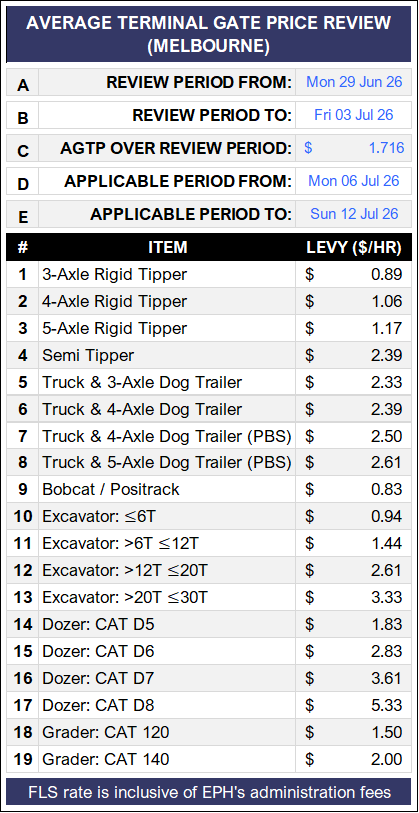Viewport: 419px width, 813px height.
Task: Select the 3-Axle Rigid Tipper row
Action: click(x=210, y=274)
